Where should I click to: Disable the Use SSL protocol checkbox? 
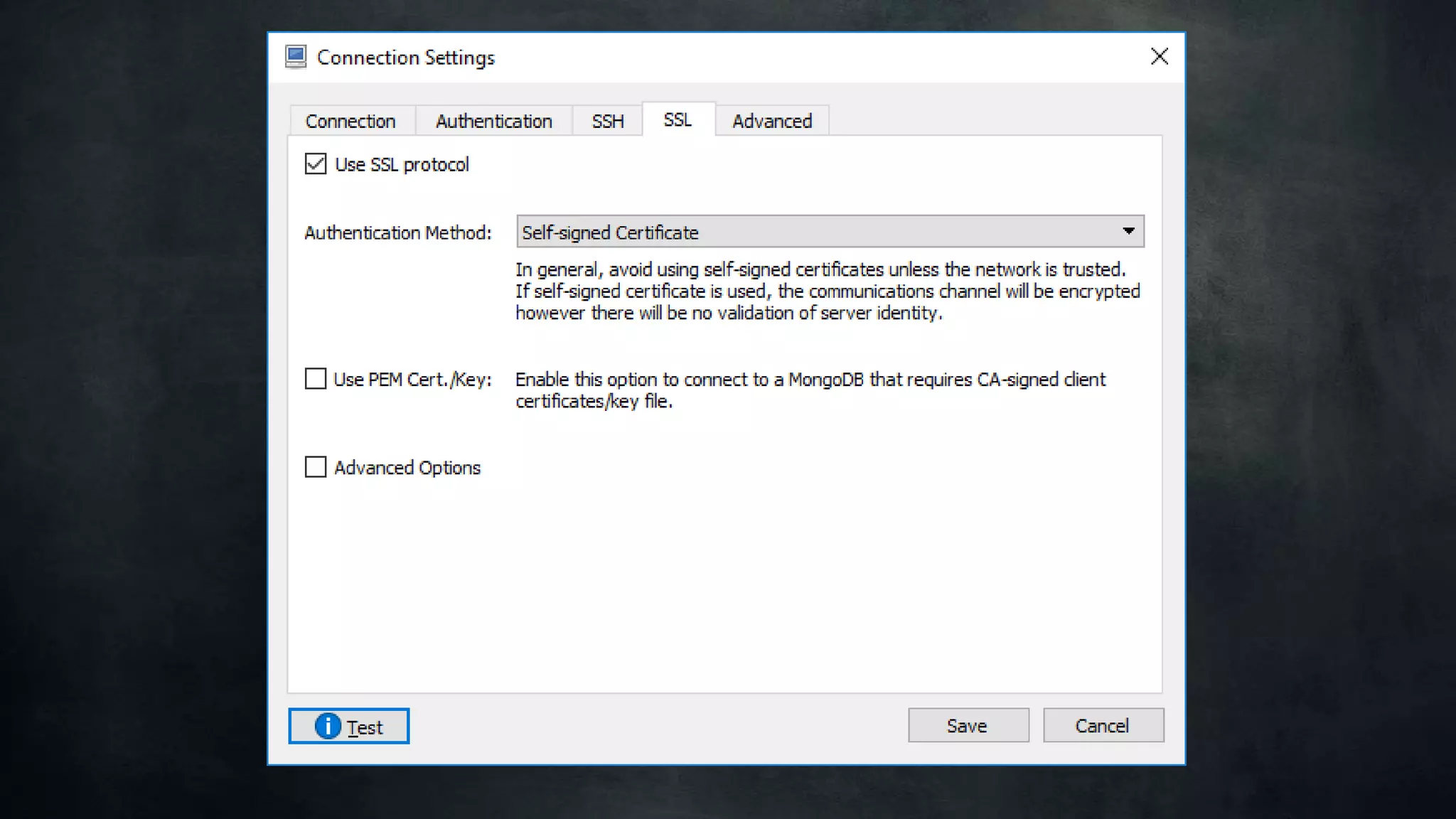point(316,164)
